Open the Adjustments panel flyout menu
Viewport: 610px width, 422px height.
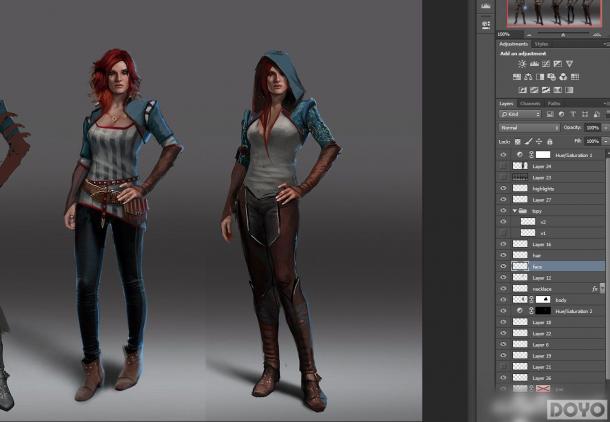coord(606,44)
